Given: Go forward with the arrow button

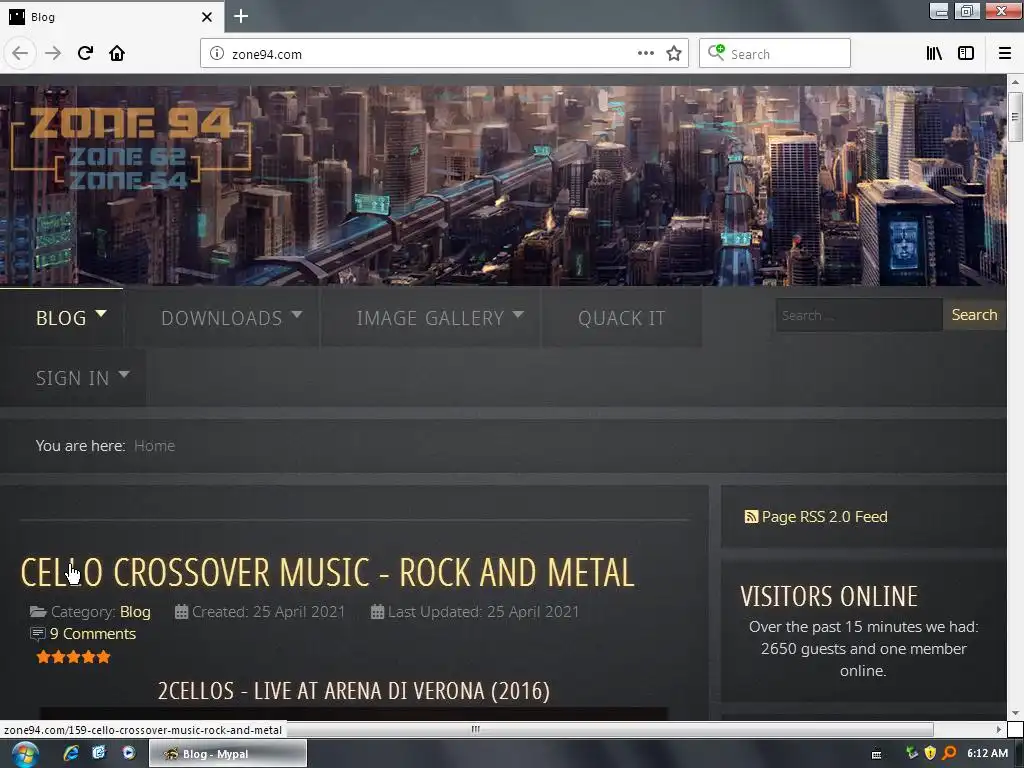Looking at the screenshot, I should coord(53,53).
